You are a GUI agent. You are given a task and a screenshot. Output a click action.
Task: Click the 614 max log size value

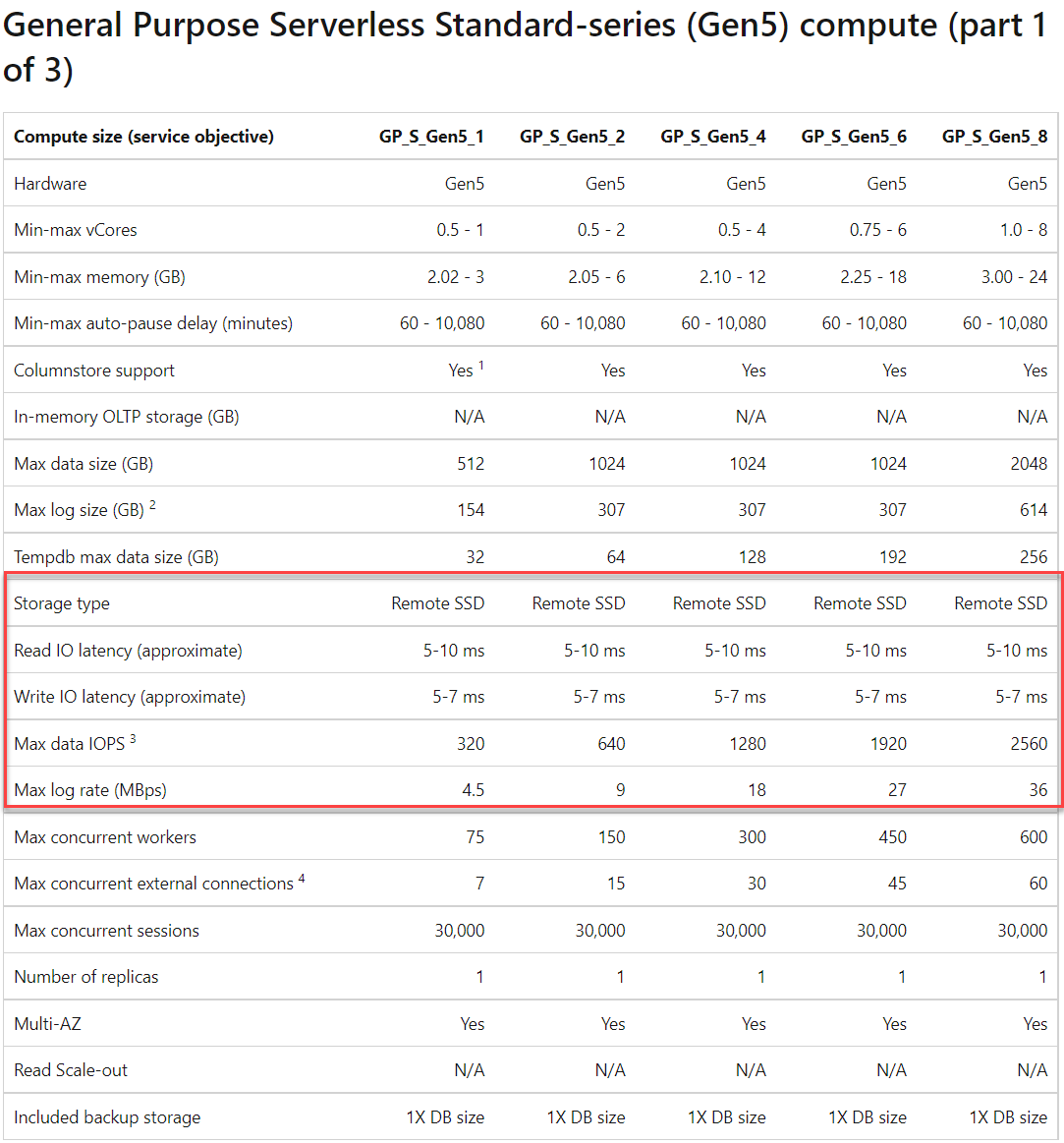pyautogui.click(x=1034, y=510)
